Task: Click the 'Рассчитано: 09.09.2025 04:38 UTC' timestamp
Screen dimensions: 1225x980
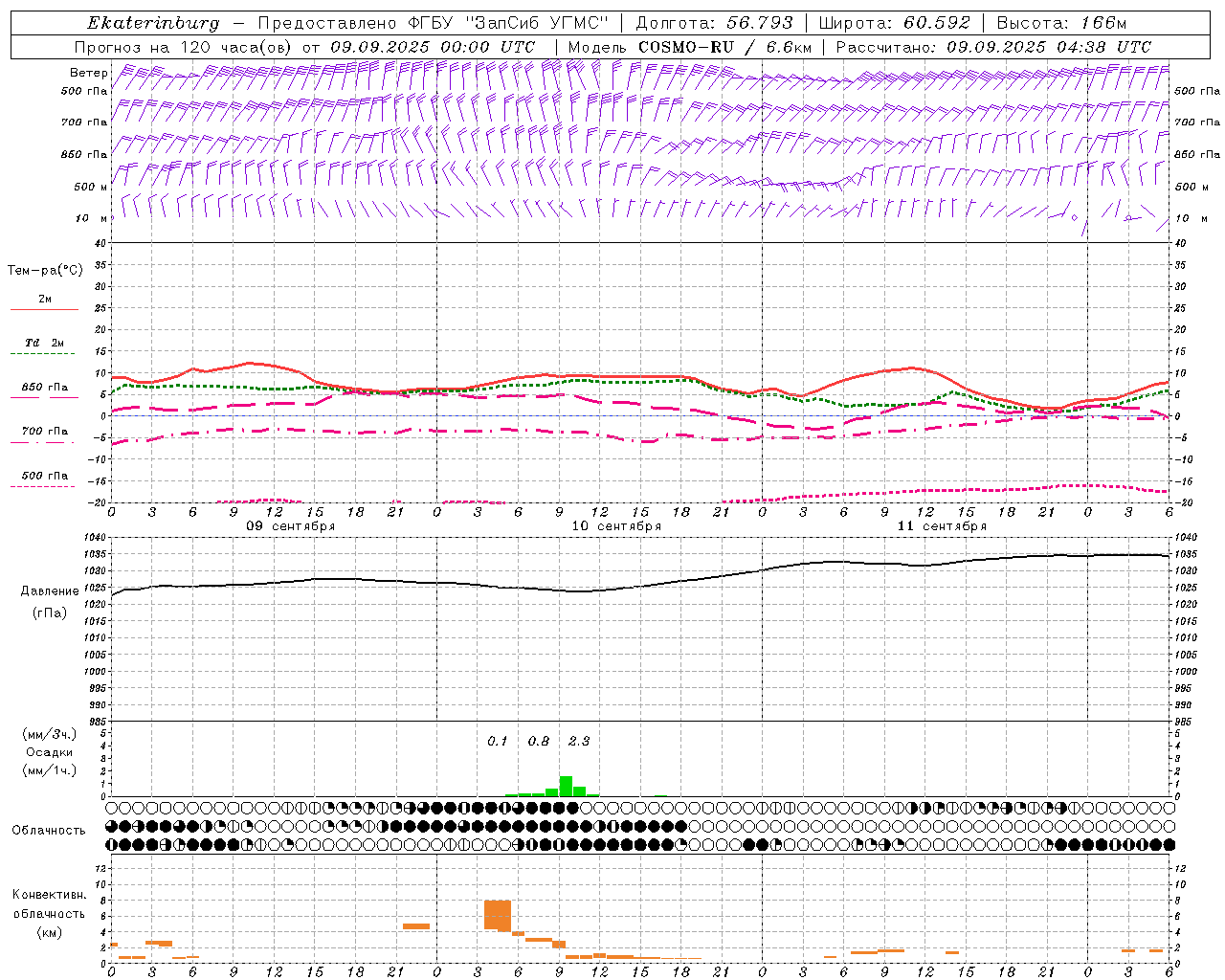Action: pos(993,47)
